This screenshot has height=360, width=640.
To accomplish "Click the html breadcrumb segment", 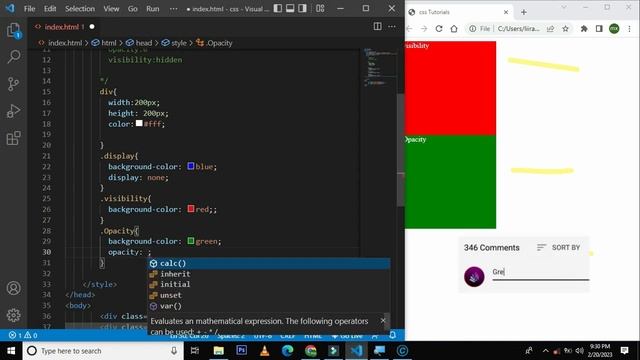I will [x=109, y=43].
